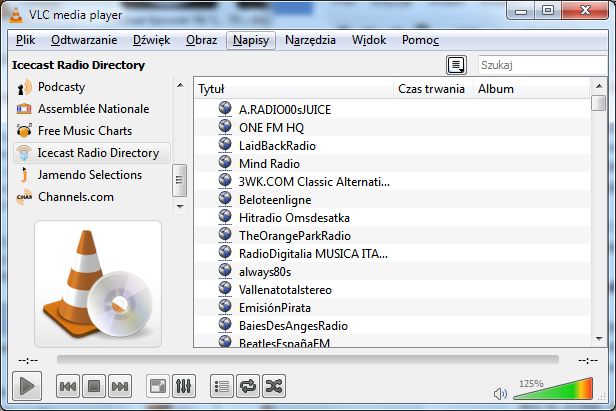Viewport: 616px width, 411px height.
Task: Select Podcasty in the sidebar
Action: pyautogui.click(x=92, y=87)
